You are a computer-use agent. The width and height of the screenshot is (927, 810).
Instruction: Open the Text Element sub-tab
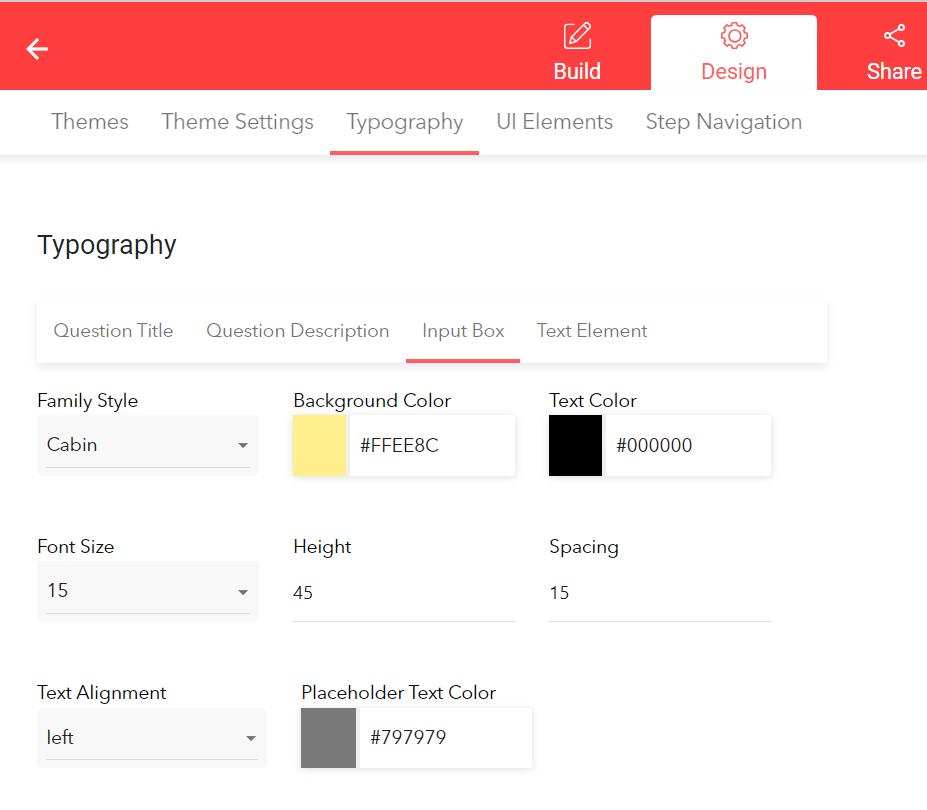pyautogui.click(x=592, y=331)
